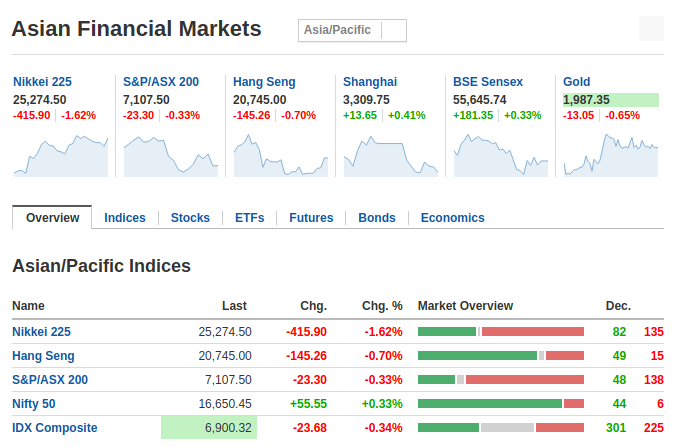Click the Last column header
678x447 pixels.
pyautogui.click(x=234, y=306)
